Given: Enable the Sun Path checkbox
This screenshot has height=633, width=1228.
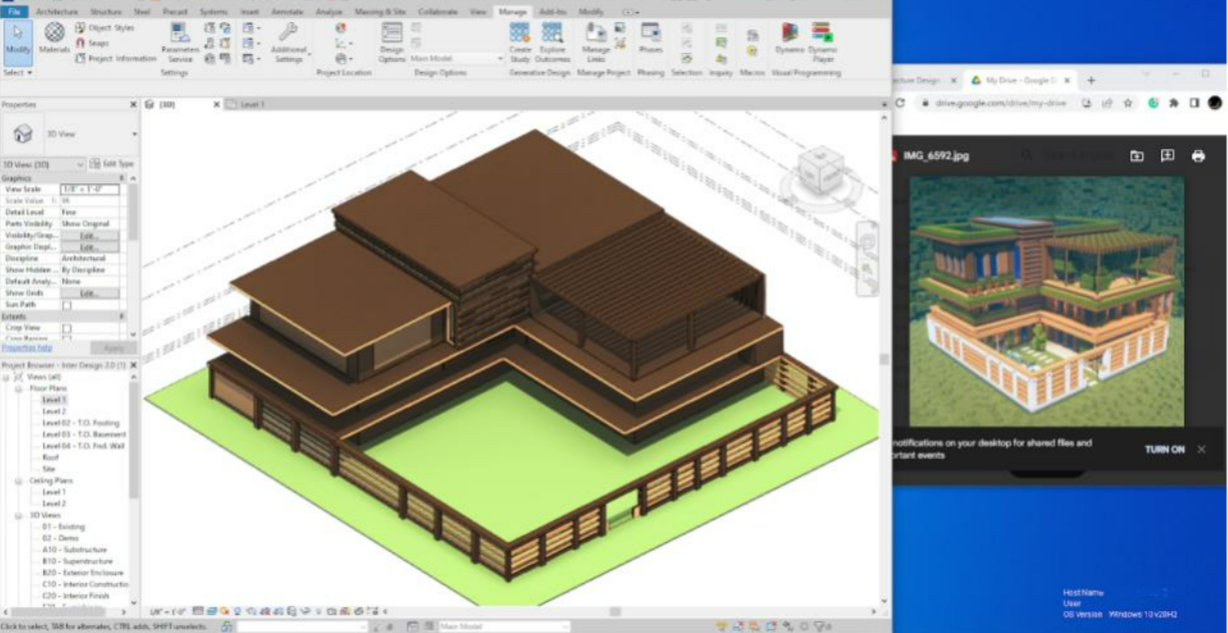Looking at the screenshot, I should (x=67, y=304).
